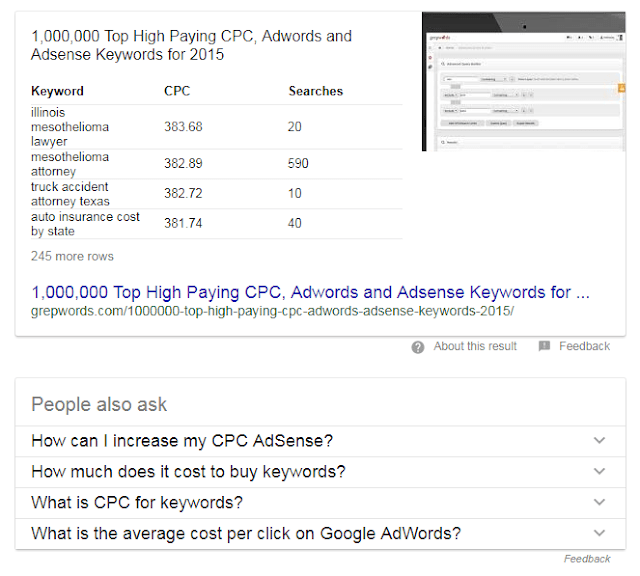This screenshot has width=640, height=576.
Task: Click the grepwords.com green URL
Action: pyautogui.click(x=272, y=311)
